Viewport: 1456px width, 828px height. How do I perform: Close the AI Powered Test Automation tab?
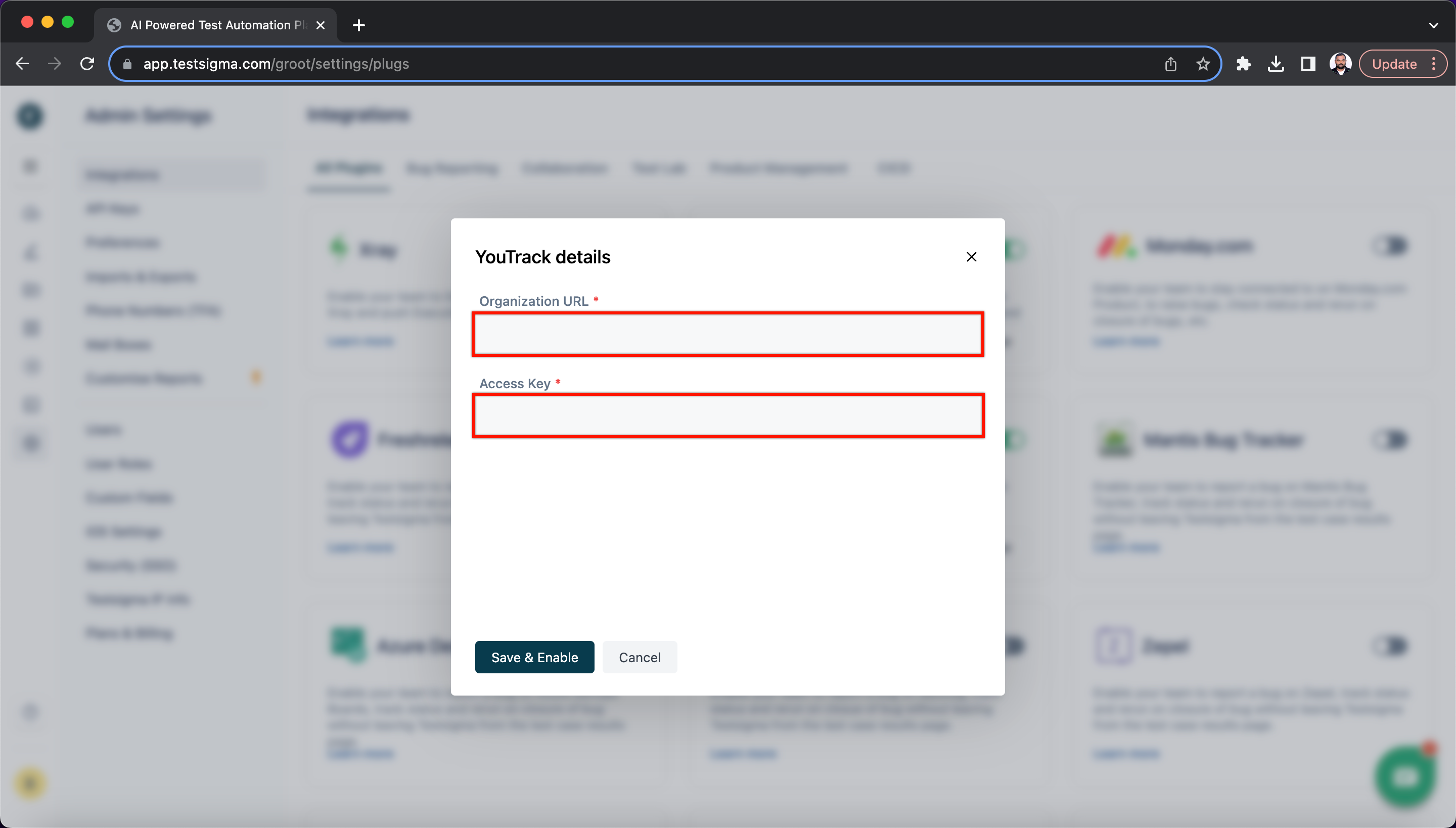pyautogui.click(x=320, y=25)
